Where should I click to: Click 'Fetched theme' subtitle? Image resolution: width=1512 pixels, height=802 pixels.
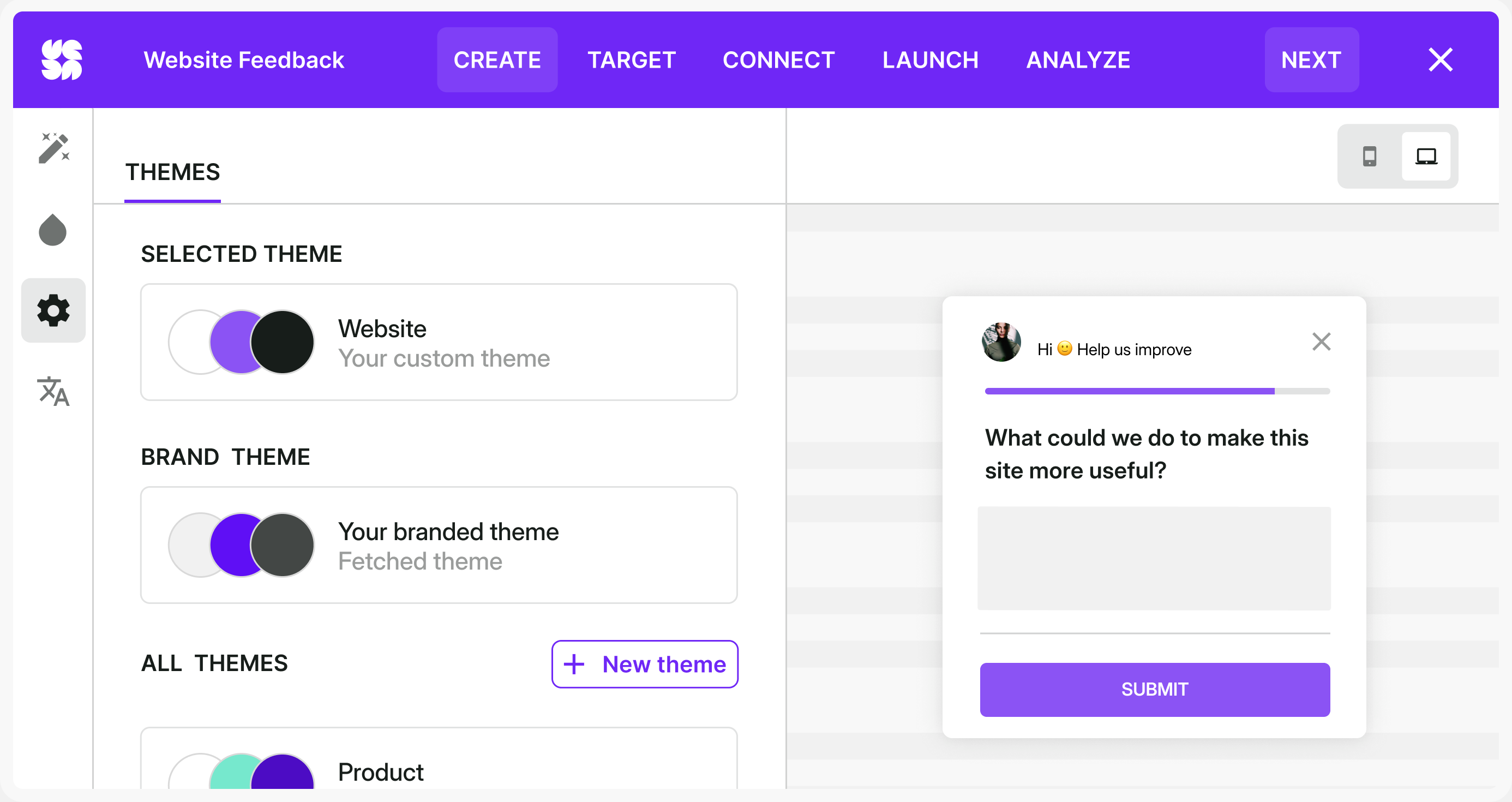(x=420, y=562)
